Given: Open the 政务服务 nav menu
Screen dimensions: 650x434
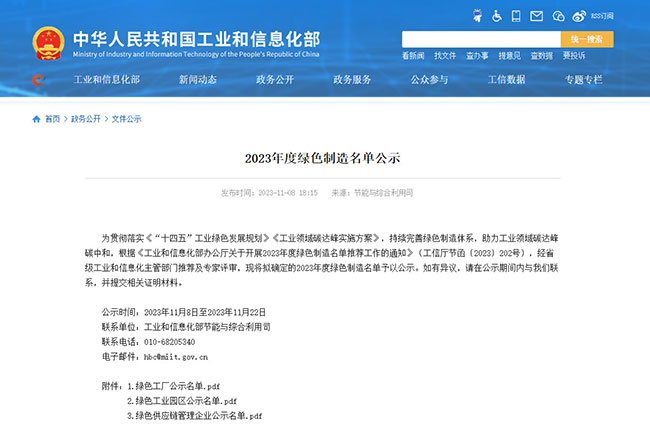Looking at the screenshot, I should click(352, 80).
